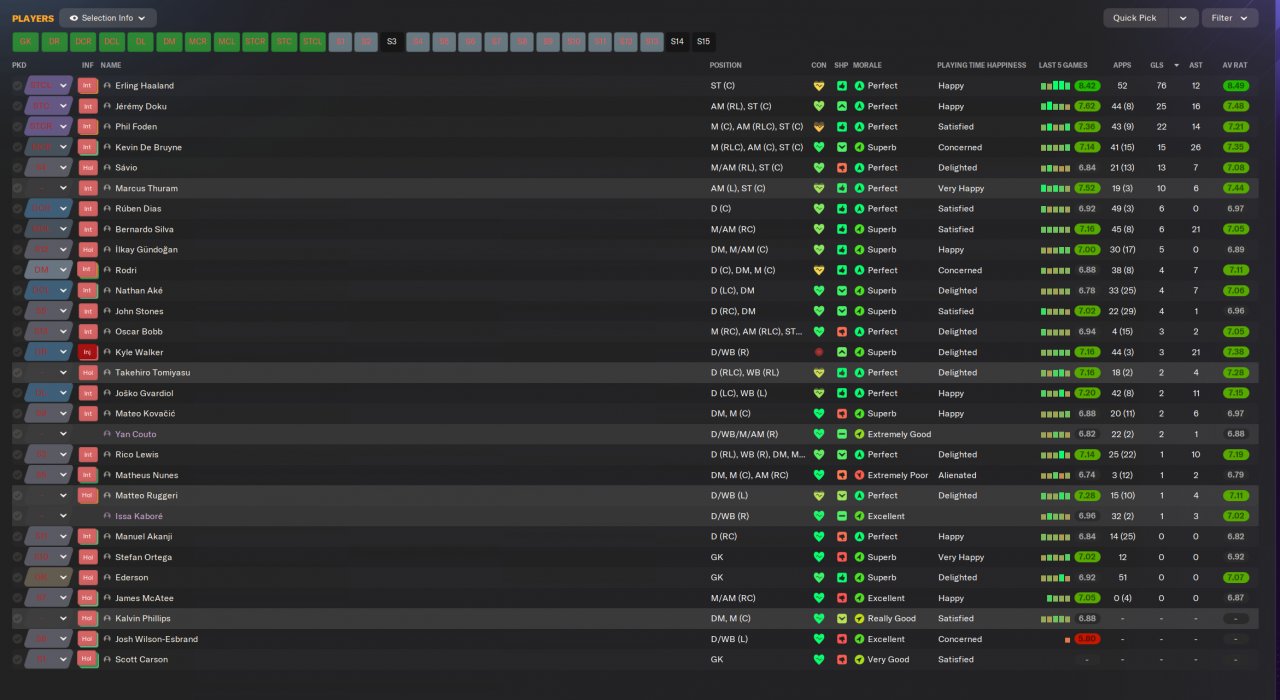Viewport: 1280px width, 700px height.
Task: Toggle the selection tick for Kyle Walker
Action: (17, 352)
